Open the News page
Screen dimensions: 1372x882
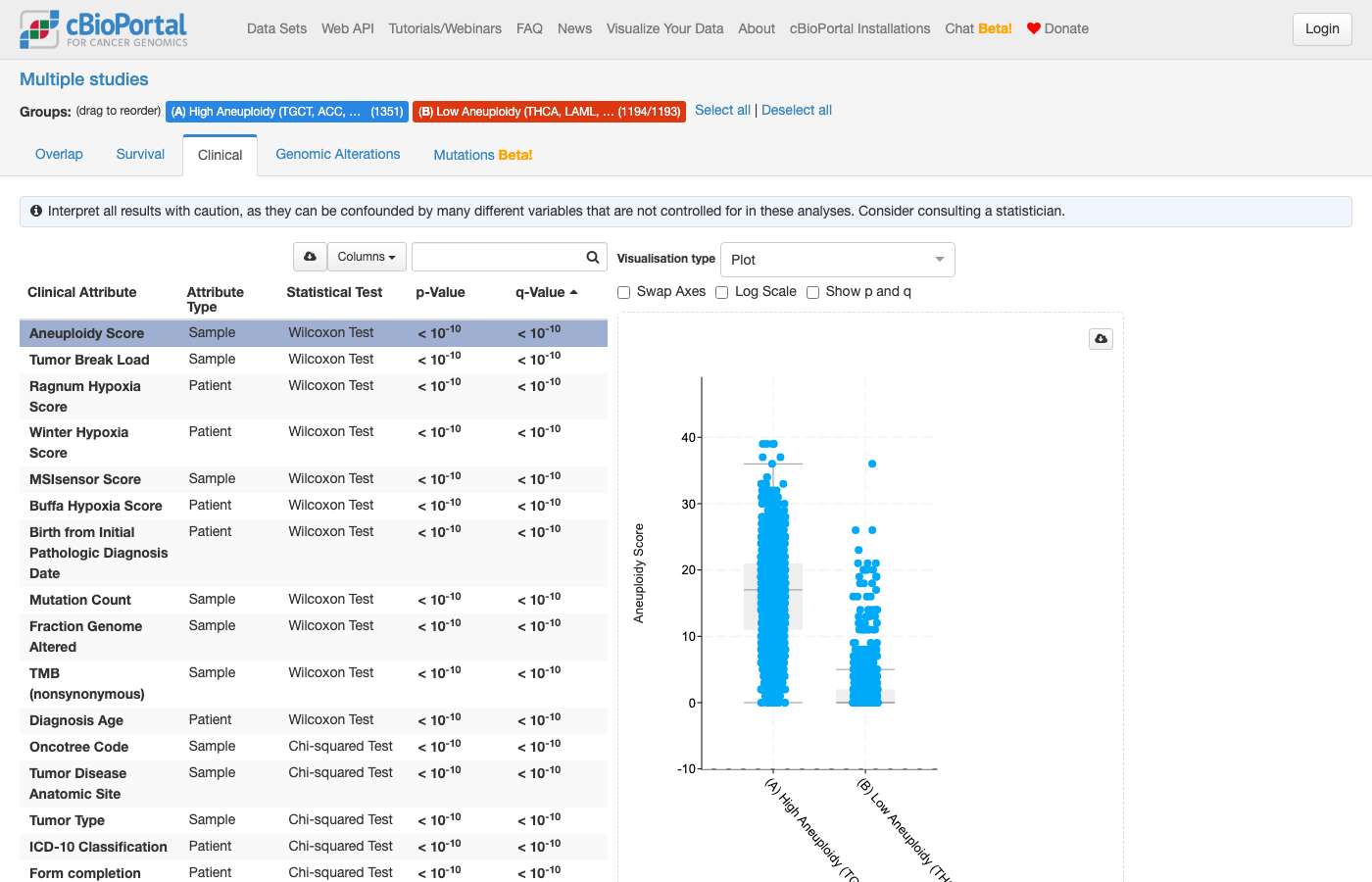tap(574, 28)
